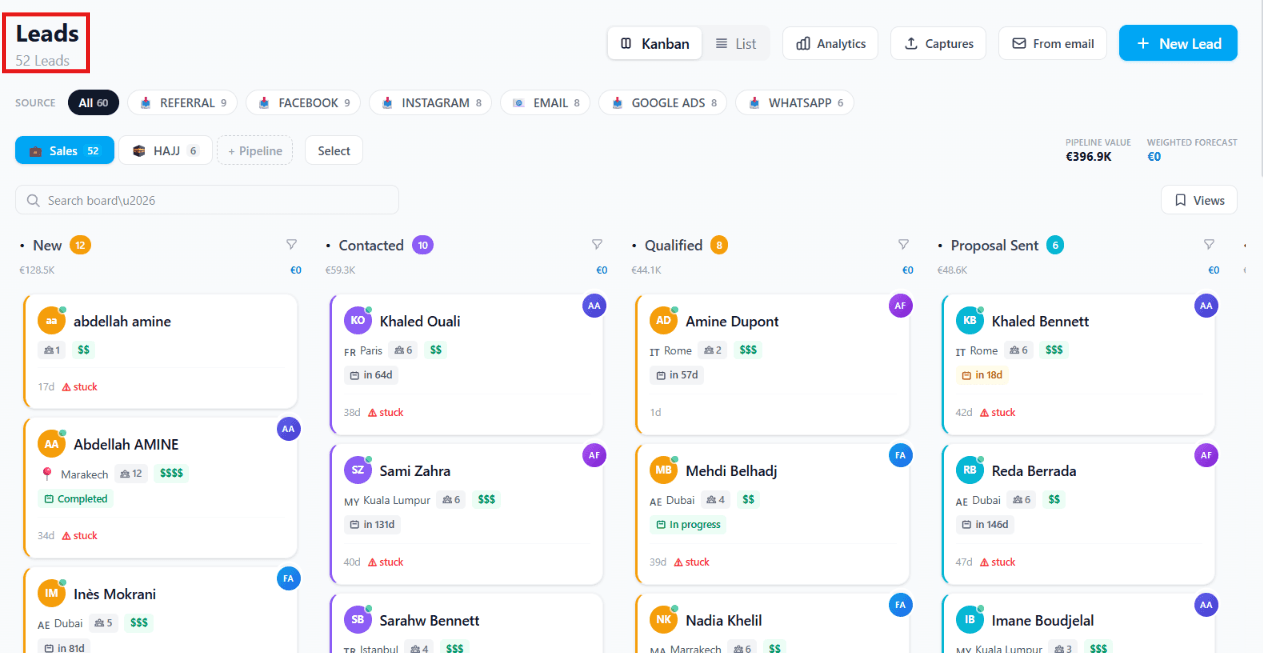Open abdellah amine lead card

(x=160, y=351)
